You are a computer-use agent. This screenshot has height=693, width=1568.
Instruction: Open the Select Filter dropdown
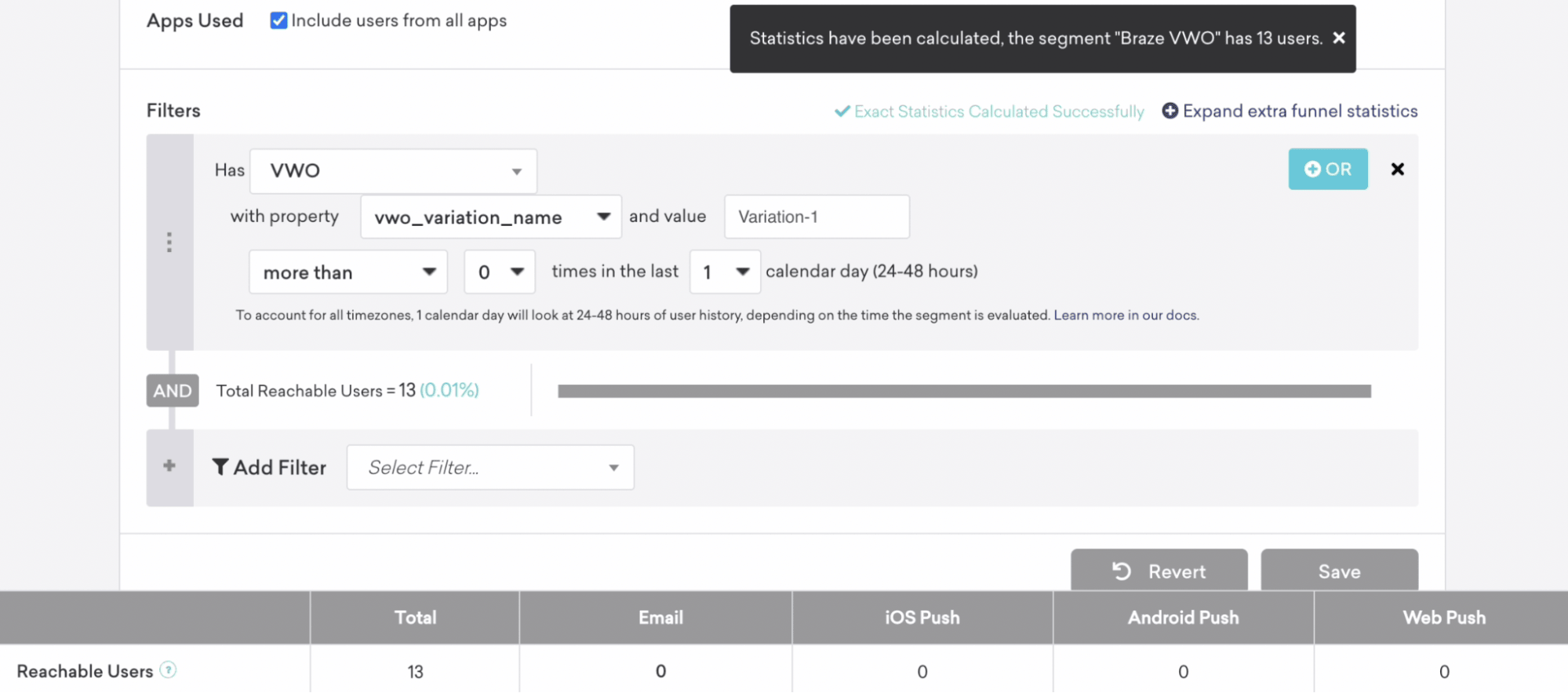(x=490, y=468)
